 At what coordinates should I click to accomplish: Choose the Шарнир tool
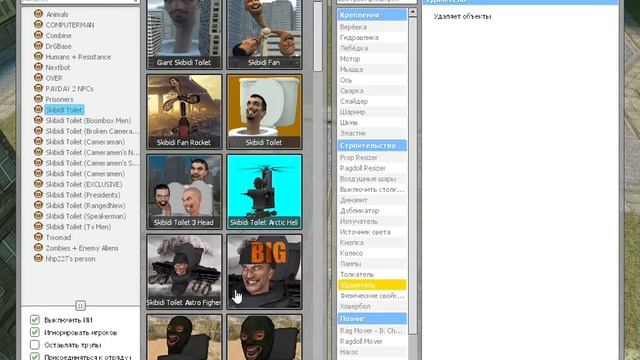[x=372, y=112]
